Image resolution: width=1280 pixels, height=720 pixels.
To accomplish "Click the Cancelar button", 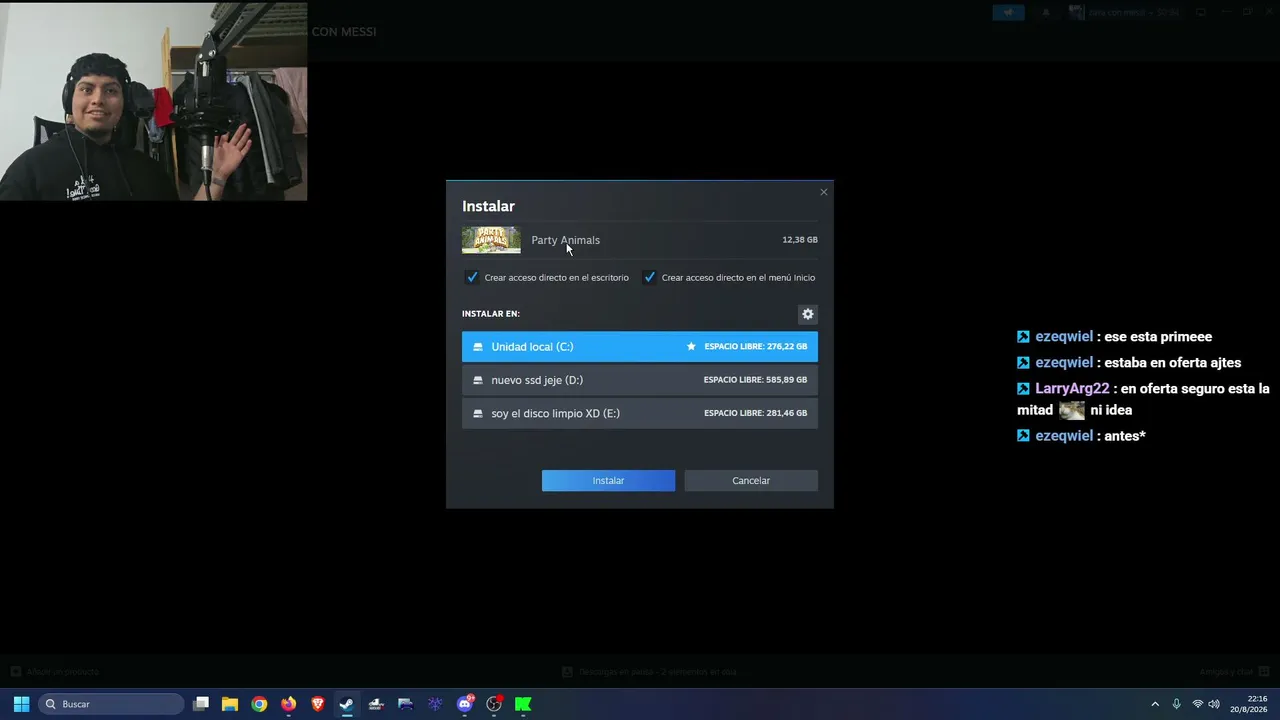I will pos(751,481).
